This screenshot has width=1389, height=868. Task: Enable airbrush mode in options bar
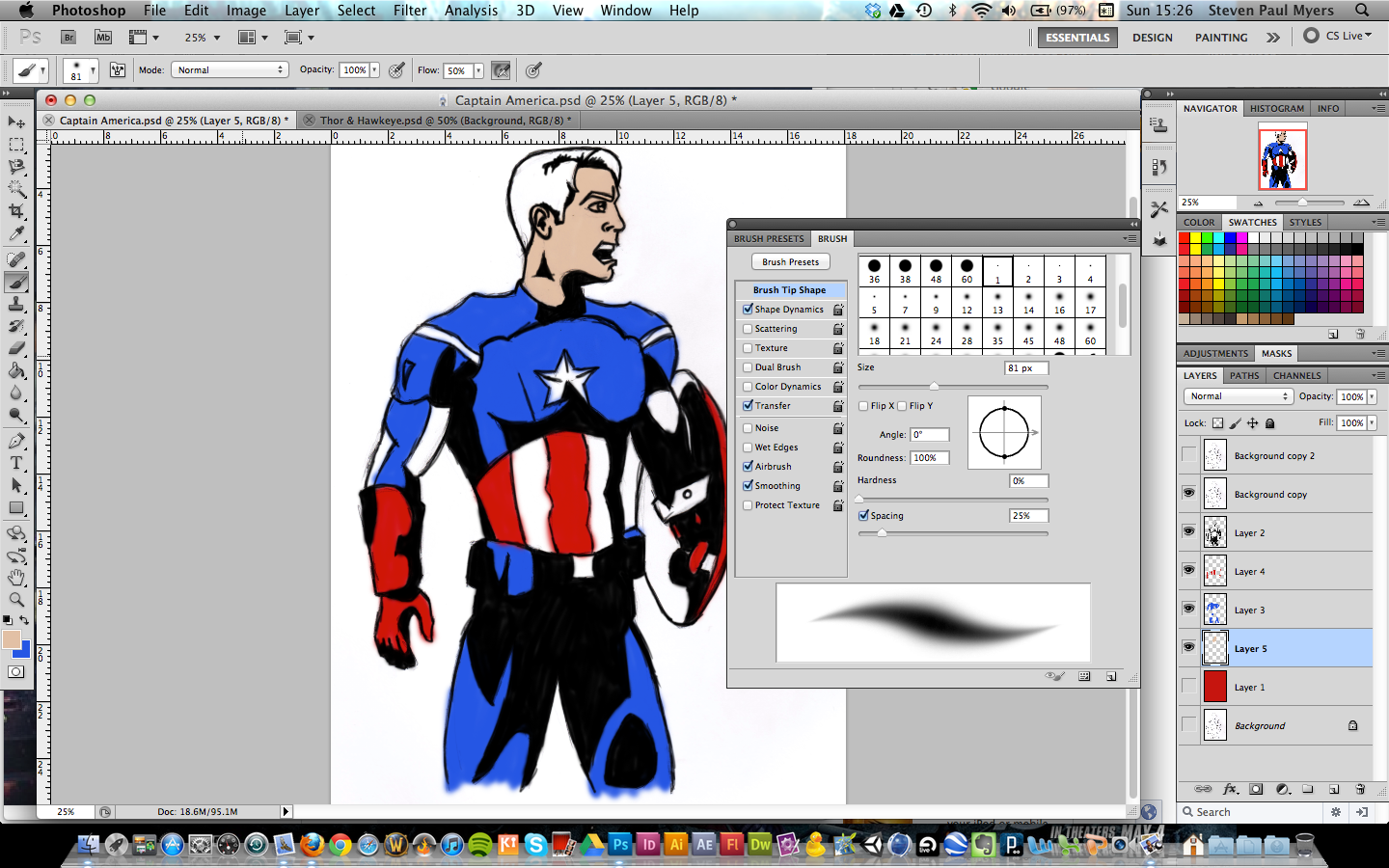tap(501, 70)
